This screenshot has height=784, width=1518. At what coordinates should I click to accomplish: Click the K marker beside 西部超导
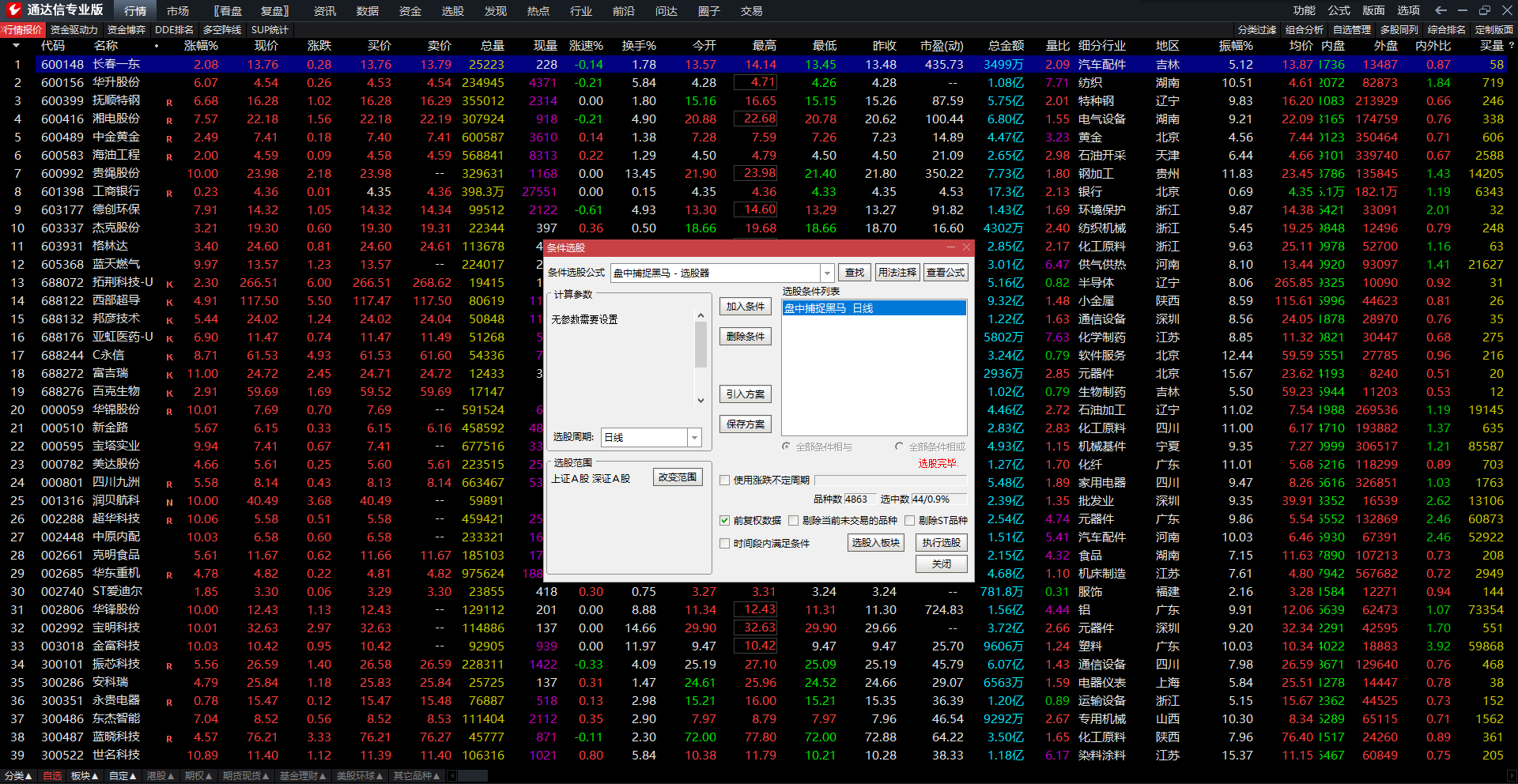point(169,302)
